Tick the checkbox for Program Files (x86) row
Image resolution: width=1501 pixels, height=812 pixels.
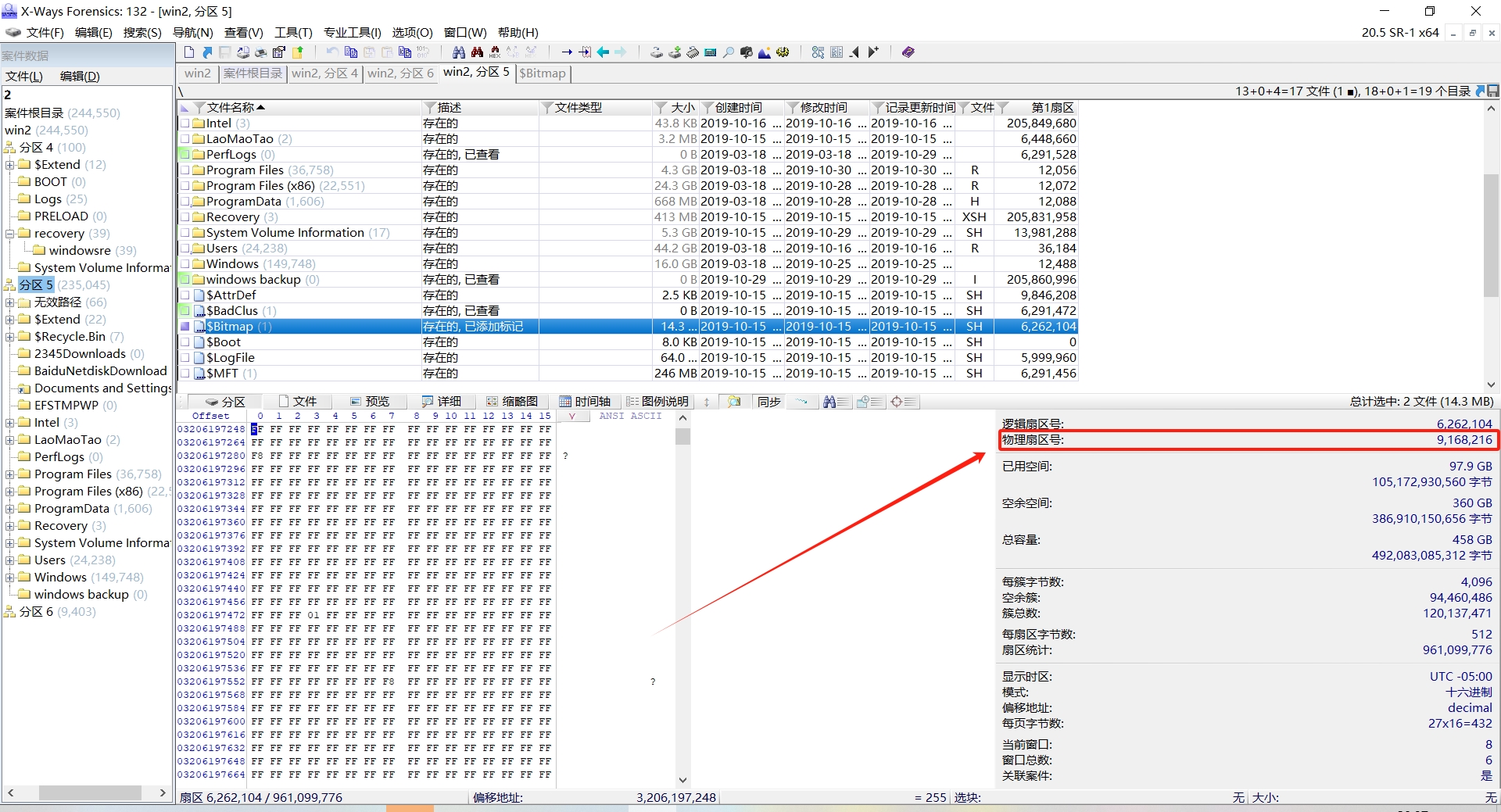click(185, 186)
